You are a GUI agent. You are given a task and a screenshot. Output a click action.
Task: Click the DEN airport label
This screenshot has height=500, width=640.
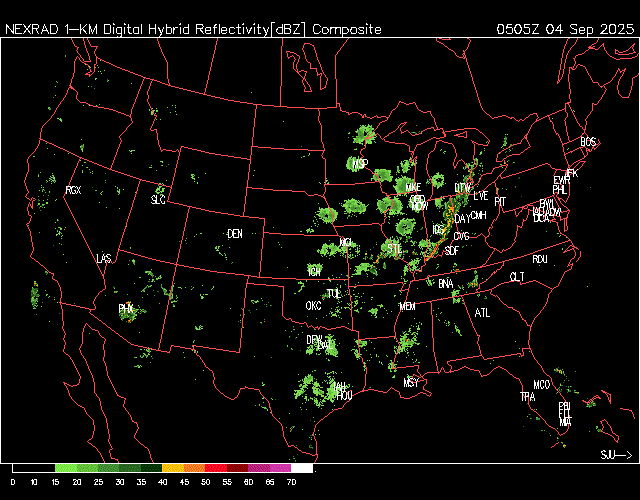tap(235, 234)
